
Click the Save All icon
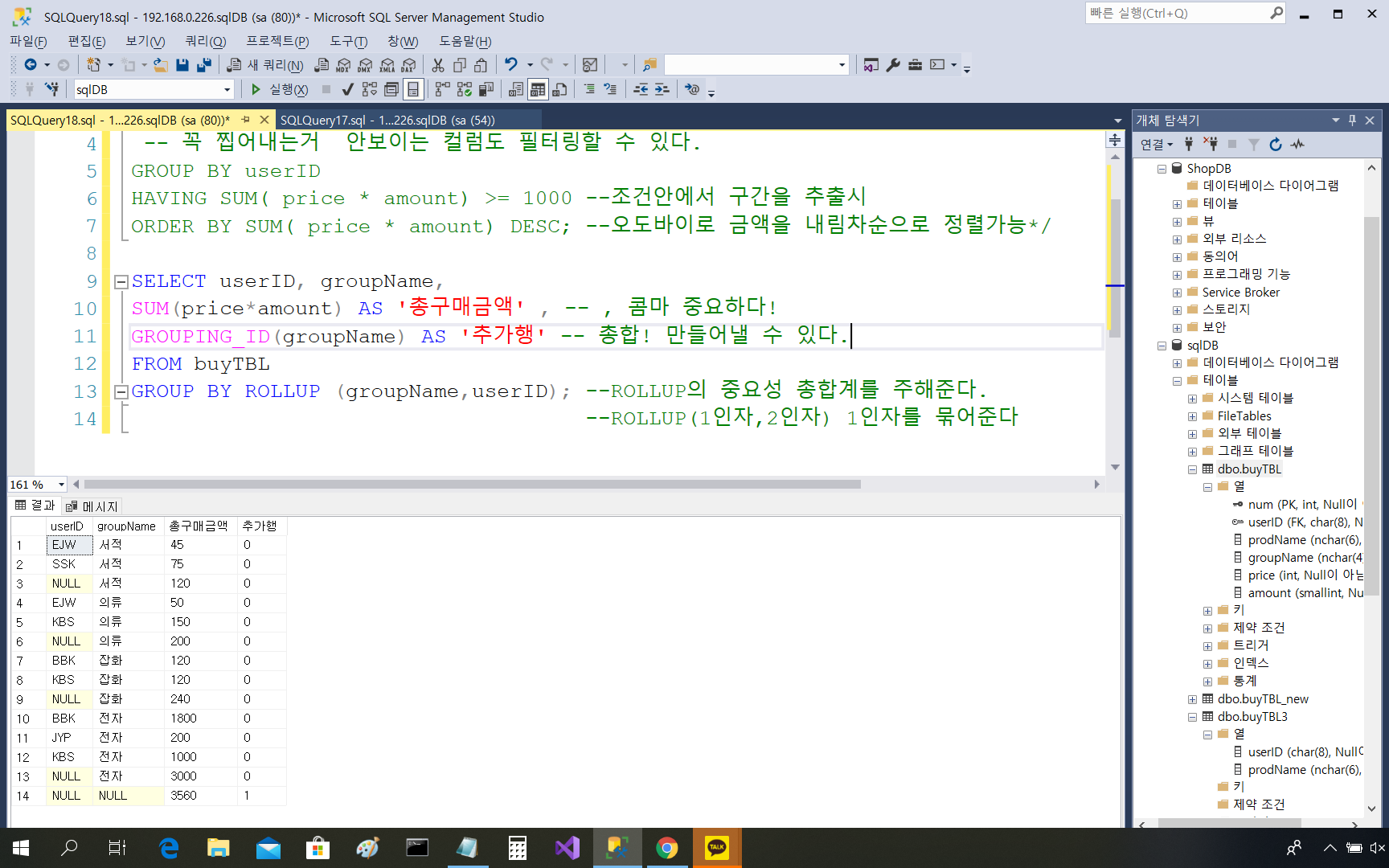204,65
